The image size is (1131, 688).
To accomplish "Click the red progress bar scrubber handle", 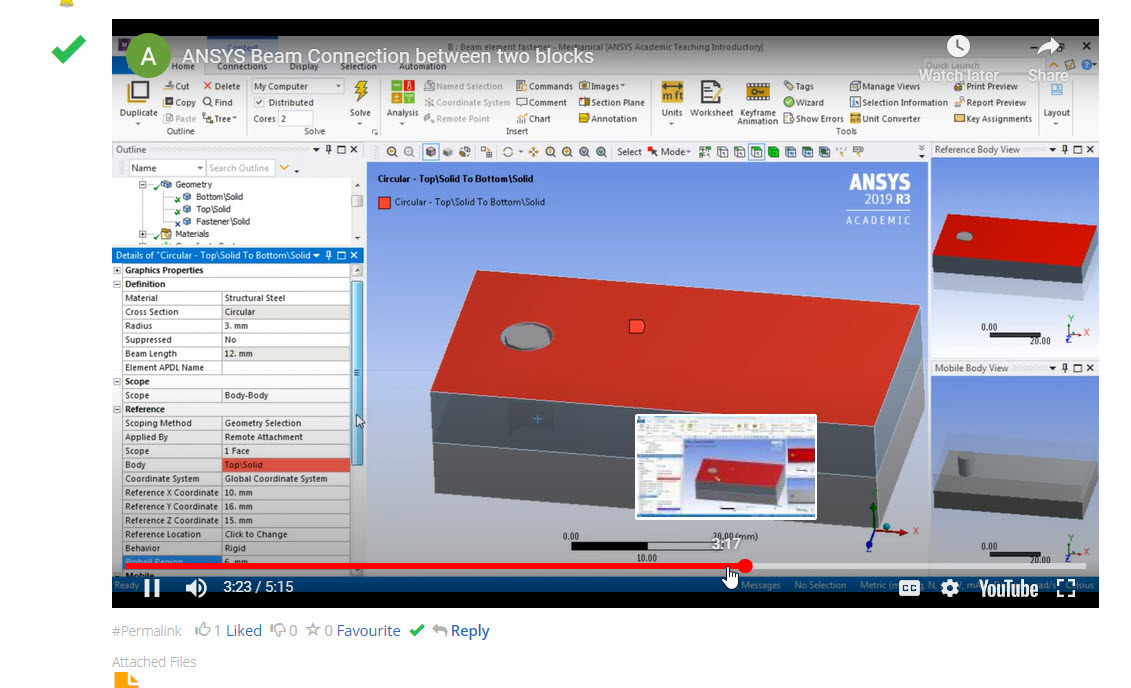I will point(745,566).
